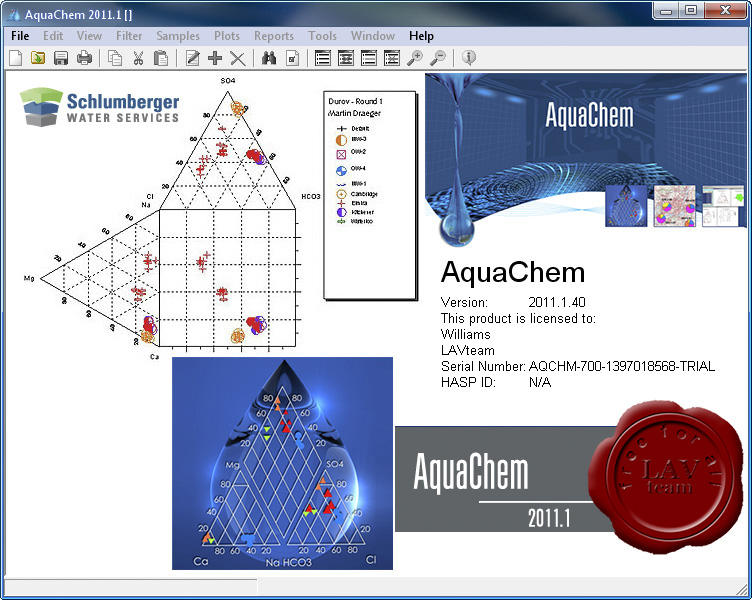Image resolution: width=752 pixels, height=600 pixels.
Task: Open the Tools menu
Action: 322,36
